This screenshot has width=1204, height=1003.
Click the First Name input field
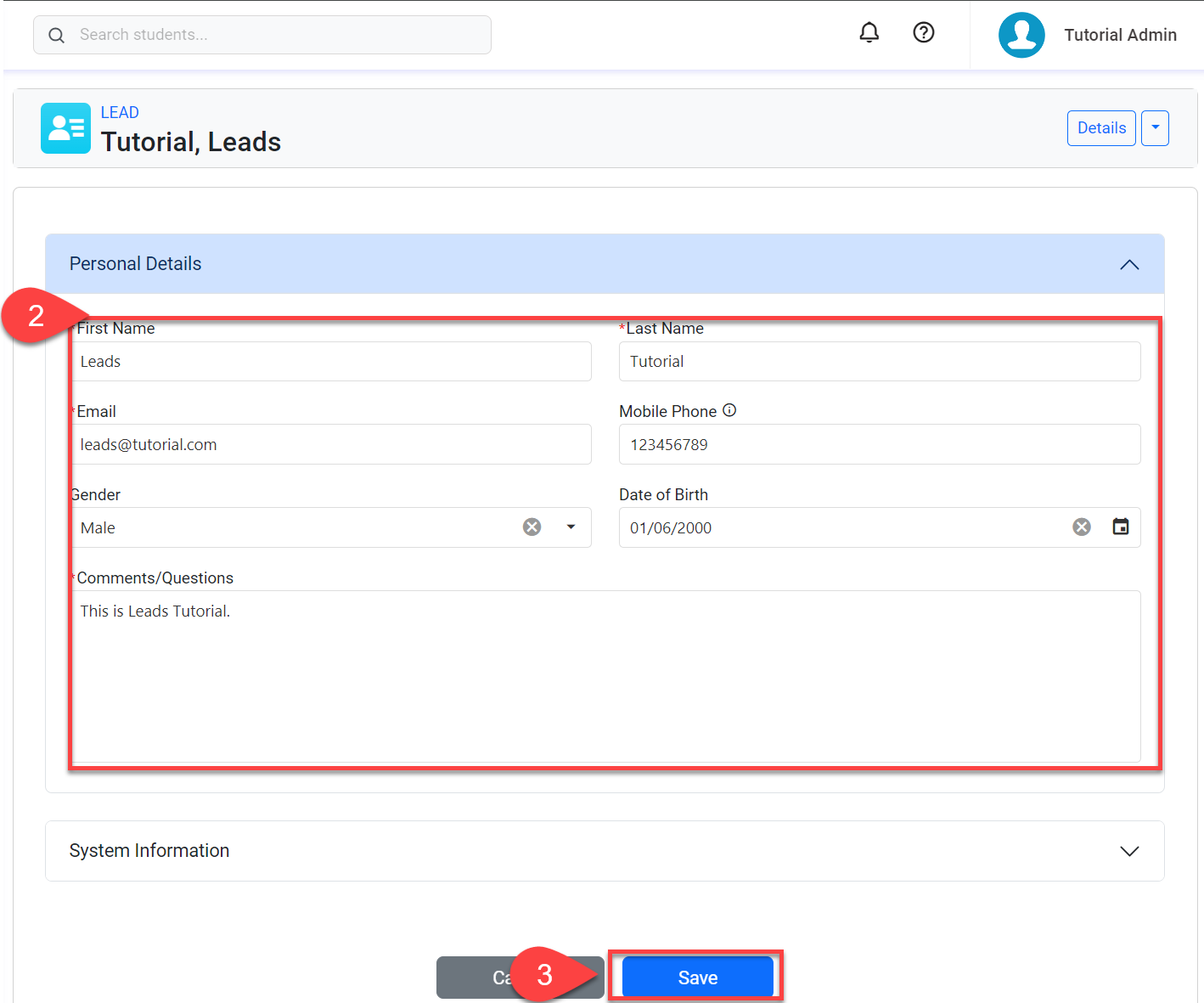[x=331, y=362]
